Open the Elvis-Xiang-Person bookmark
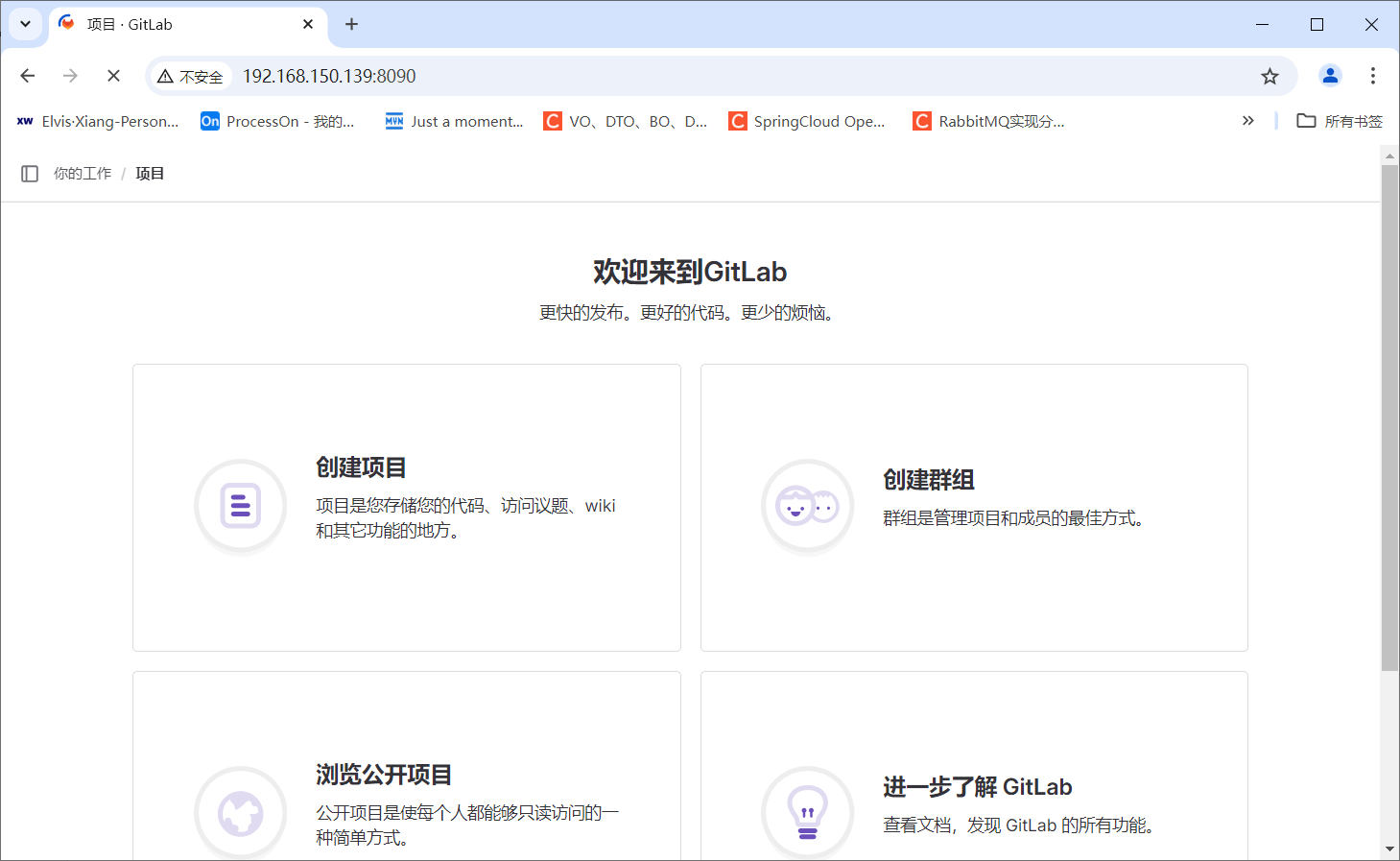 [98, 121]
